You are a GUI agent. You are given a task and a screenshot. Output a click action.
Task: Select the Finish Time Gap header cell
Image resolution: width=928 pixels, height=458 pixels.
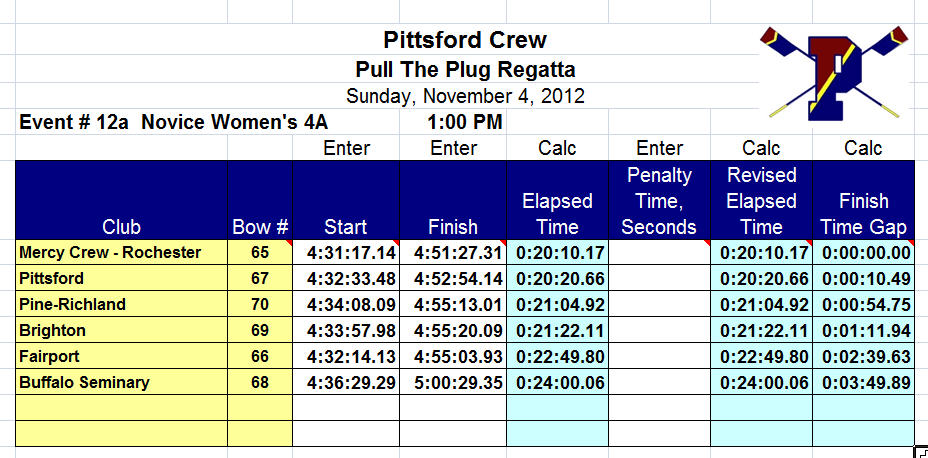click(863, 200)
